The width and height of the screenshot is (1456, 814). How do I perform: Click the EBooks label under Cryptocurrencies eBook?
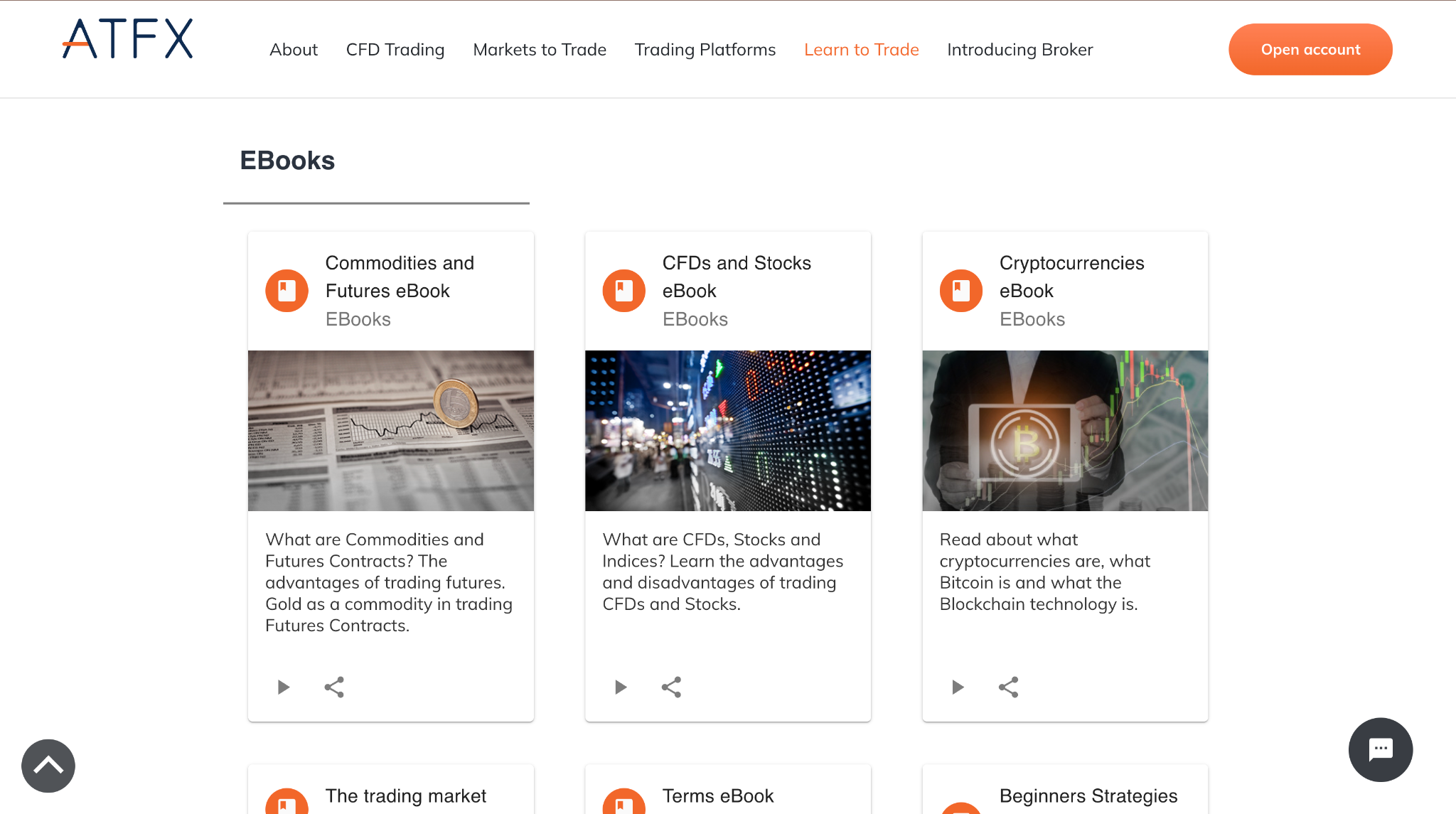click(x=1032, y=319)
